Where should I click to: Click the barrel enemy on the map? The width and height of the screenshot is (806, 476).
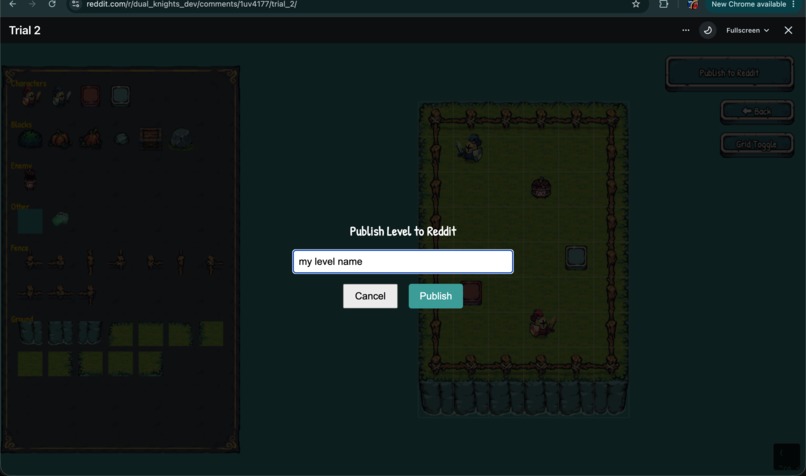541,188
